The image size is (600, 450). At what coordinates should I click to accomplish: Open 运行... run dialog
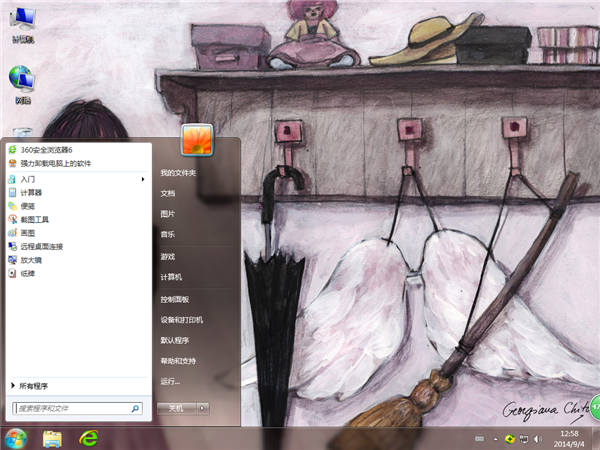pyautogui.click(x=170, y=381)
